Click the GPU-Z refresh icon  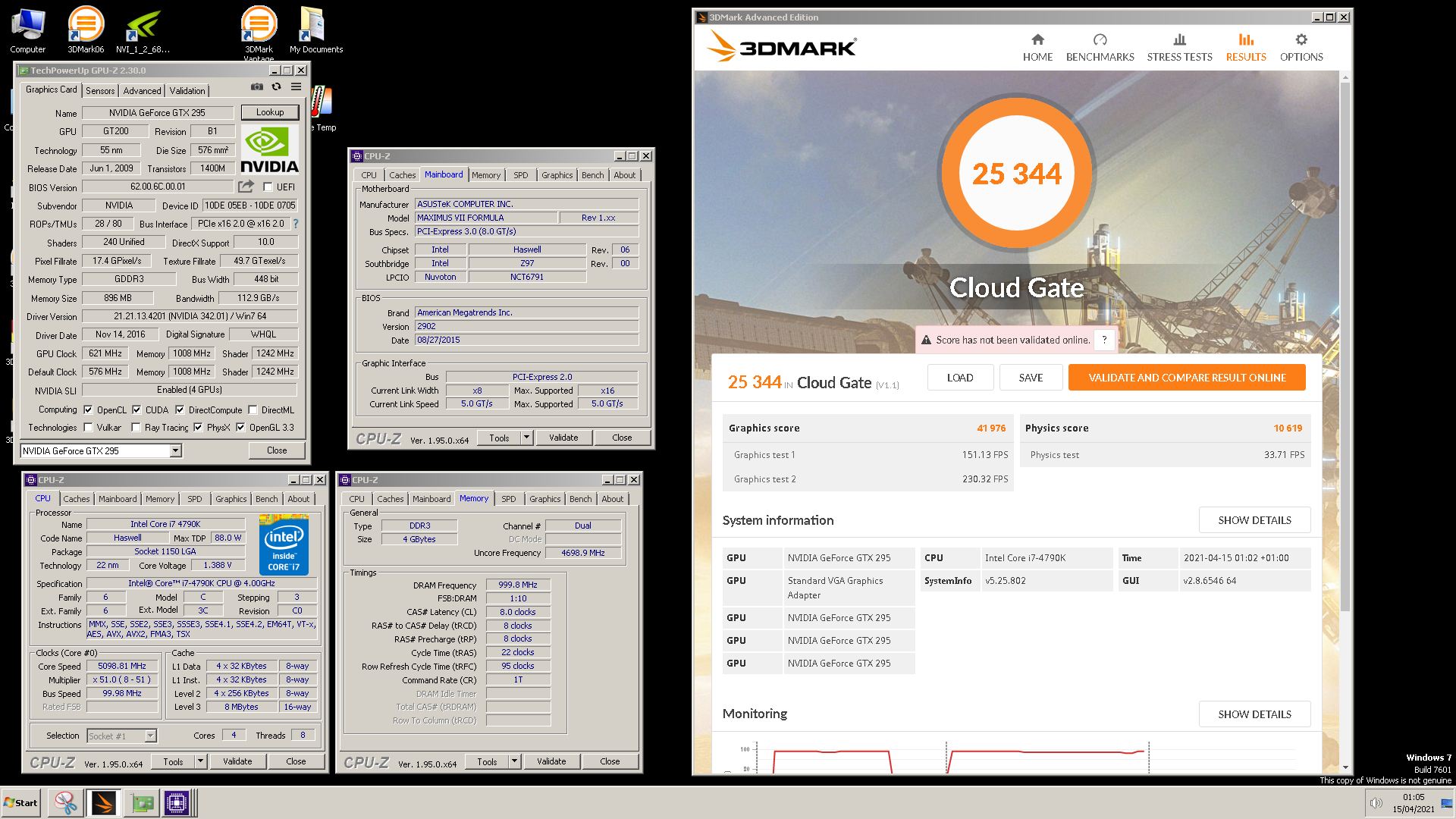click(x=277, y=87)
